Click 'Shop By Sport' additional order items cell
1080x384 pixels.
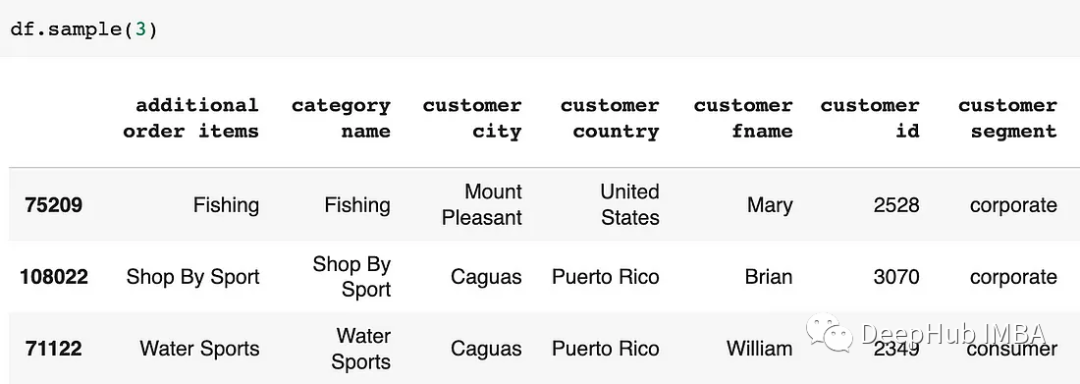(x=193, y=277)
